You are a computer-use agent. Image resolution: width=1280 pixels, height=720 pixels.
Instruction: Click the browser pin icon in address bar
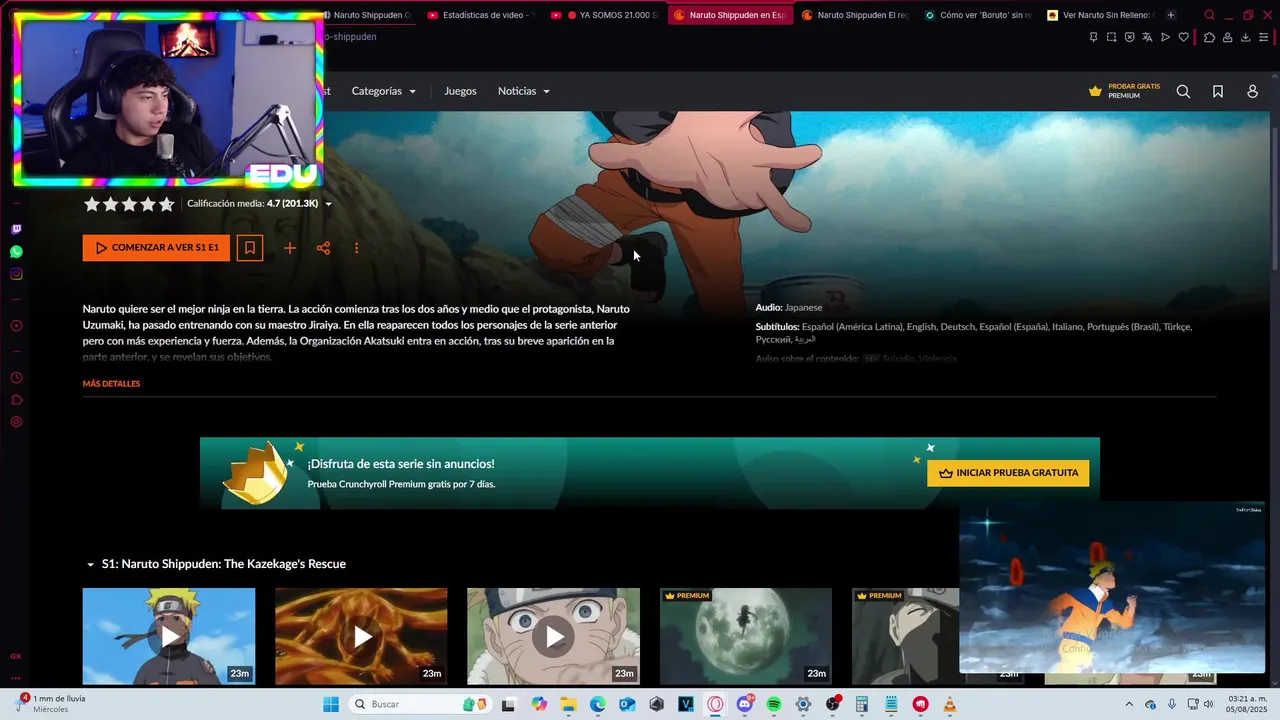point(1093,37)
